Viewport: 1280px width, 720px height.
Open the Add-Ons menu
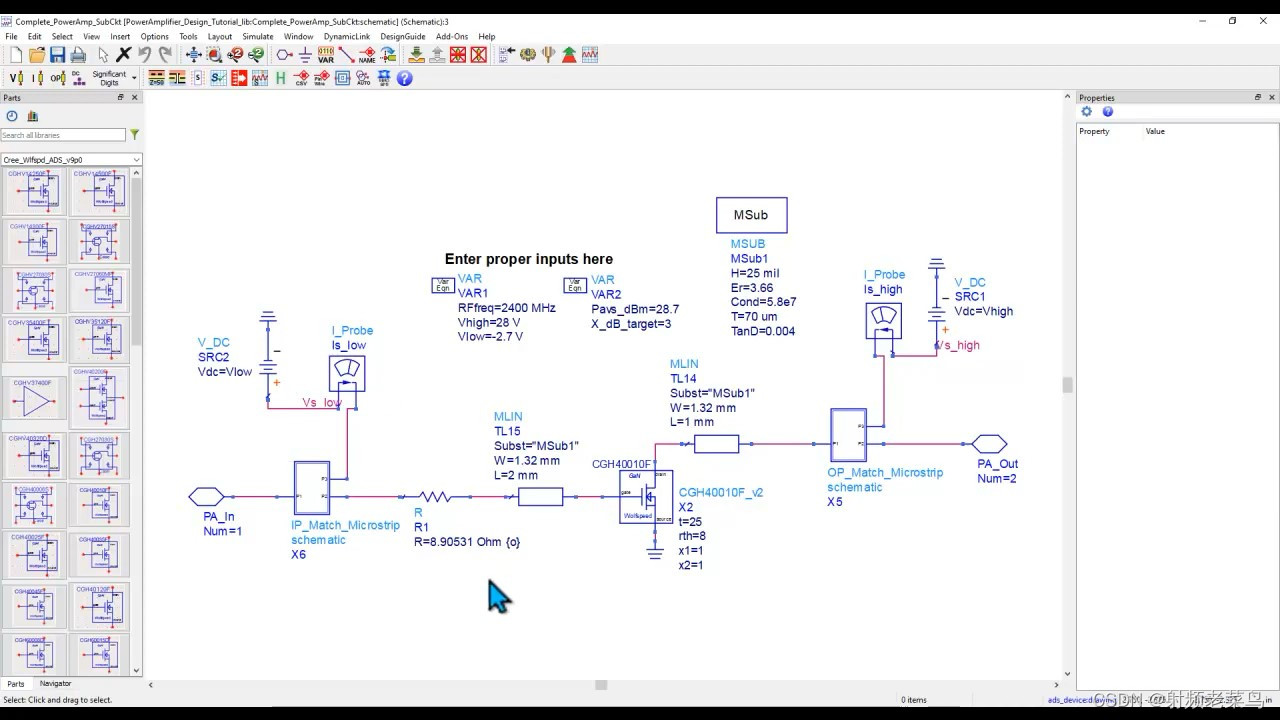point(452,36)
